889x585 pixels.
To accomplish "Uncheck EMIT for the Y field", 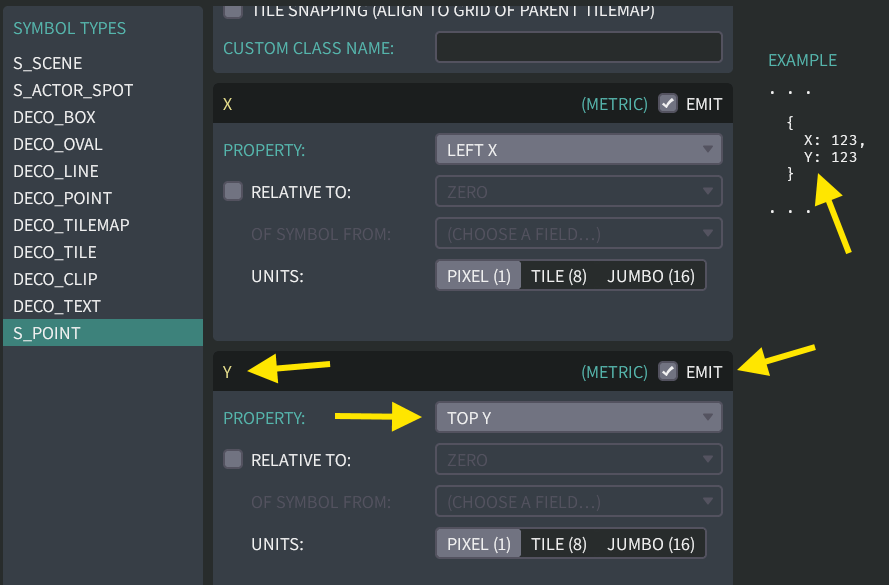I will pos(668,371).
